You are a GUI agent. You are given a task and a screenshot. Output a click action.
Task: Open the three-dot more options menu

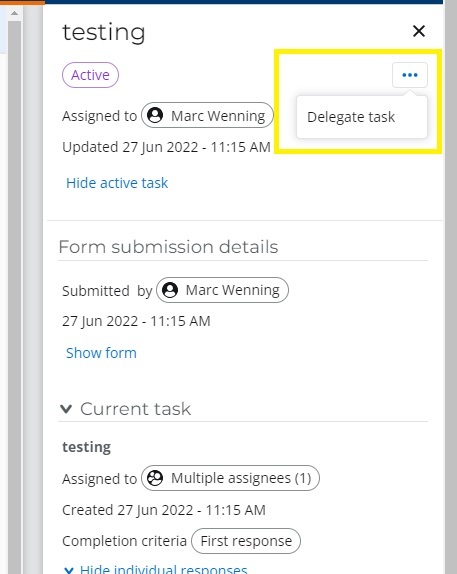click(x=409, y=75)
